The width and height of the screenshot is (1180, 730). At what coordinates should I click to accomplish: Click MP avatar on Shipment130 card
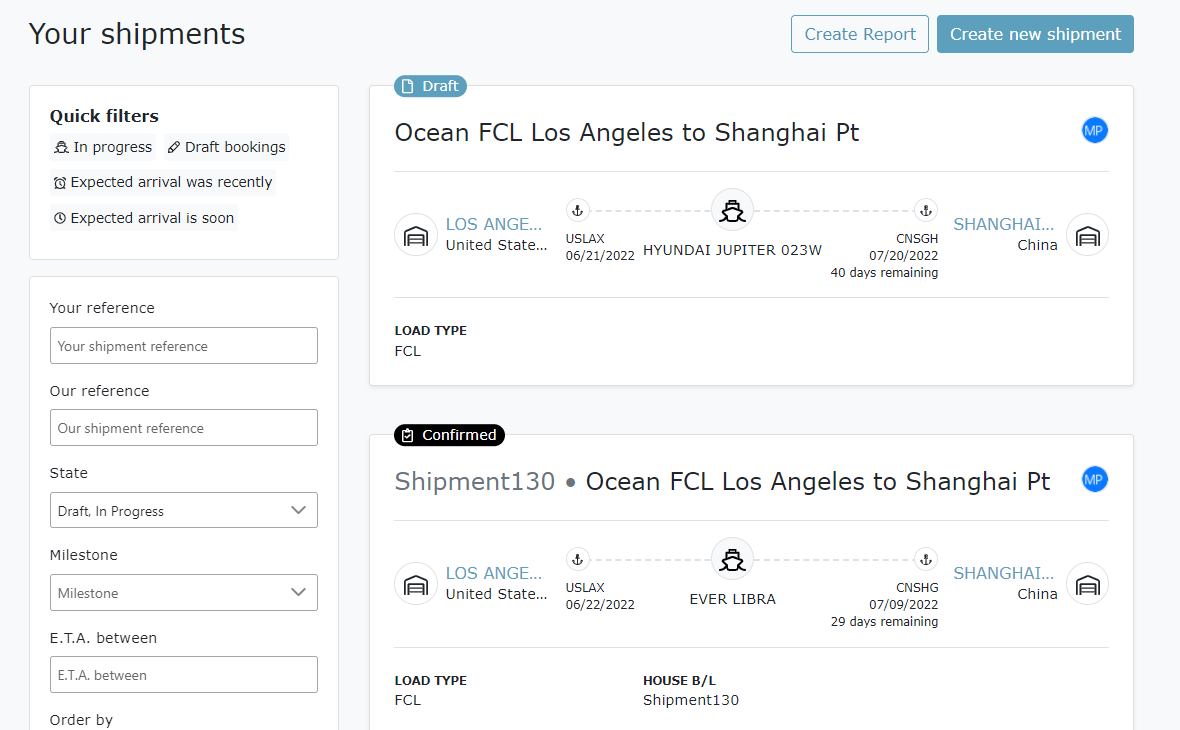(1094, 479)
